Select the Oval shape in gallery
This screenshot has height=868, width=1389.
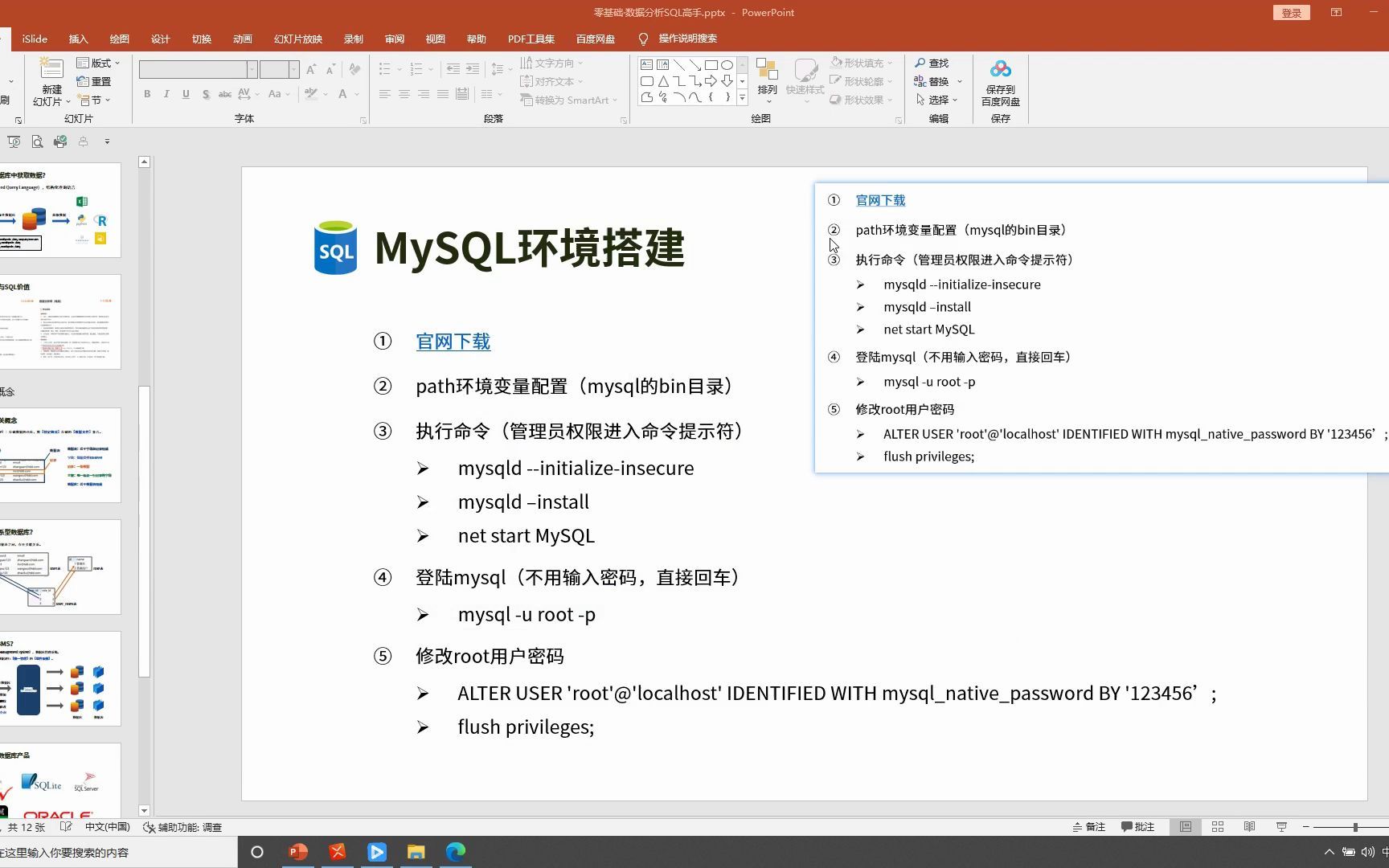(x=727, y=64)
